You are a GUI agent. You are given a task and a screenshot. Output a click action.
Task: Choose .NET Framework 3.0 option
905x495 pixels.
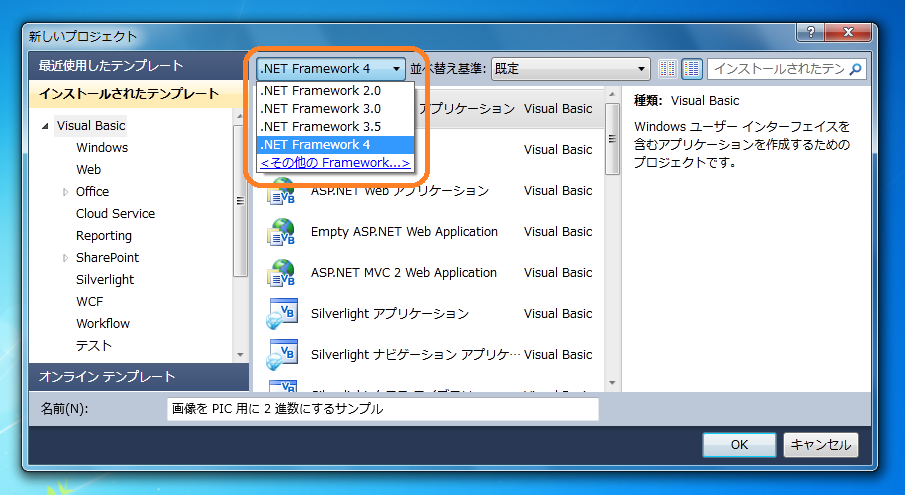[x=335, y=108]
